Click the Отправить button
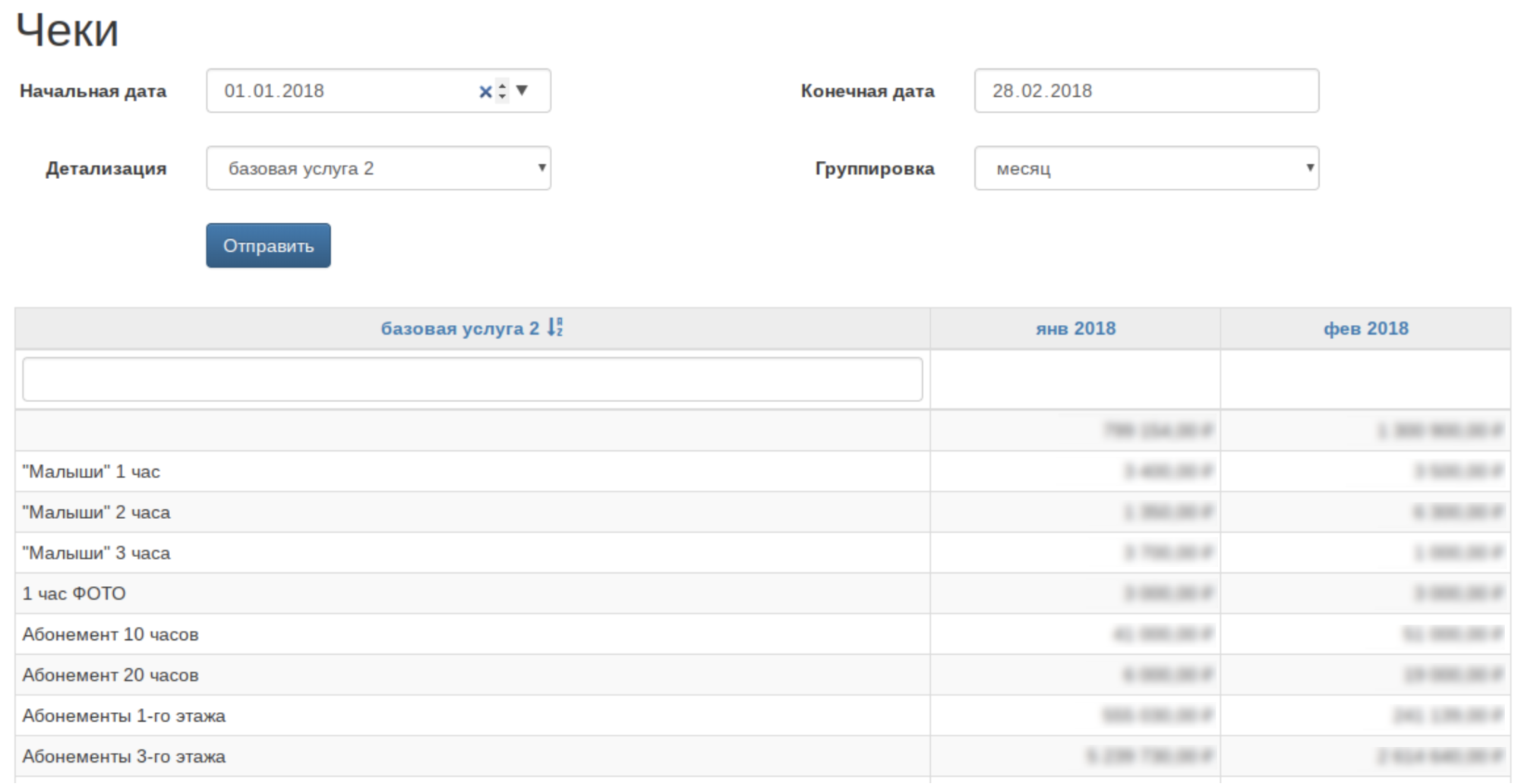 [x=268, y=245]
